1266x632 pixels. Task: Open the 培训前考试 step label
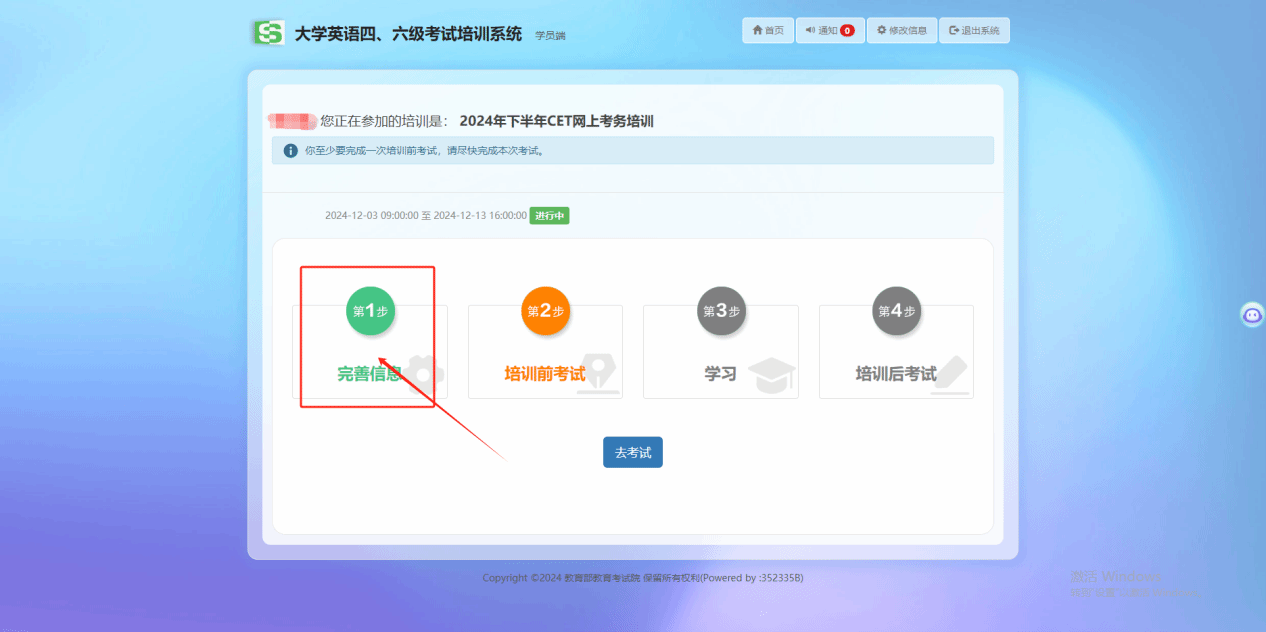(544, 374)
